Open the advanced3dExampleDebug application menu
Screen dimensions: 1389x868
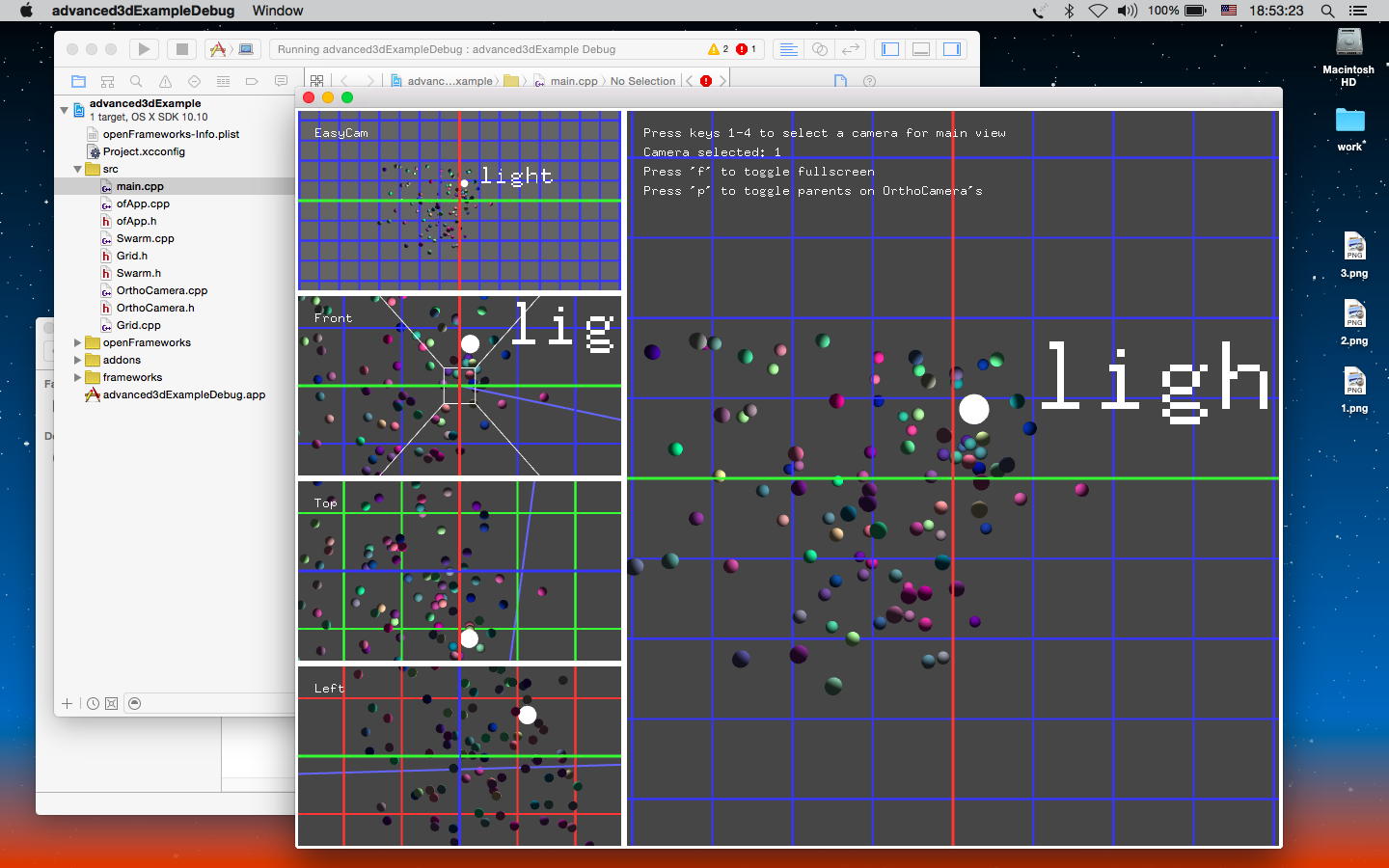[143, 11]
